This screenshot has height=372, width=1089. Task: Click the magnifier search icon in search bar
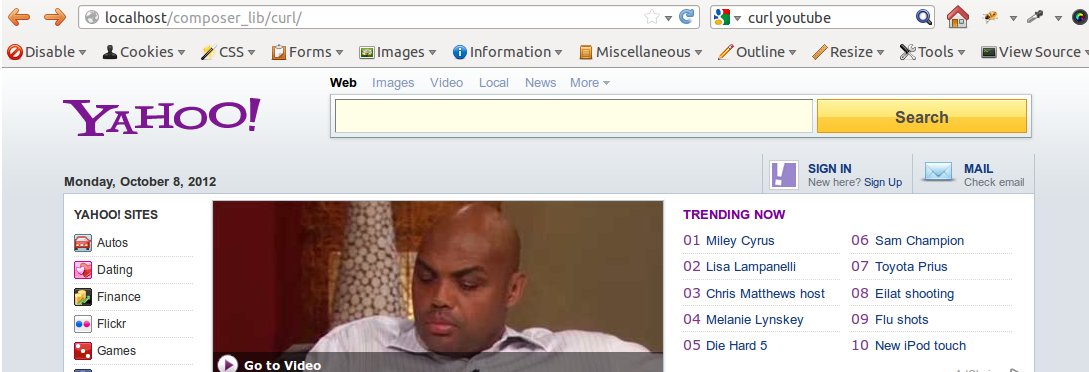[x=924, y=17]
